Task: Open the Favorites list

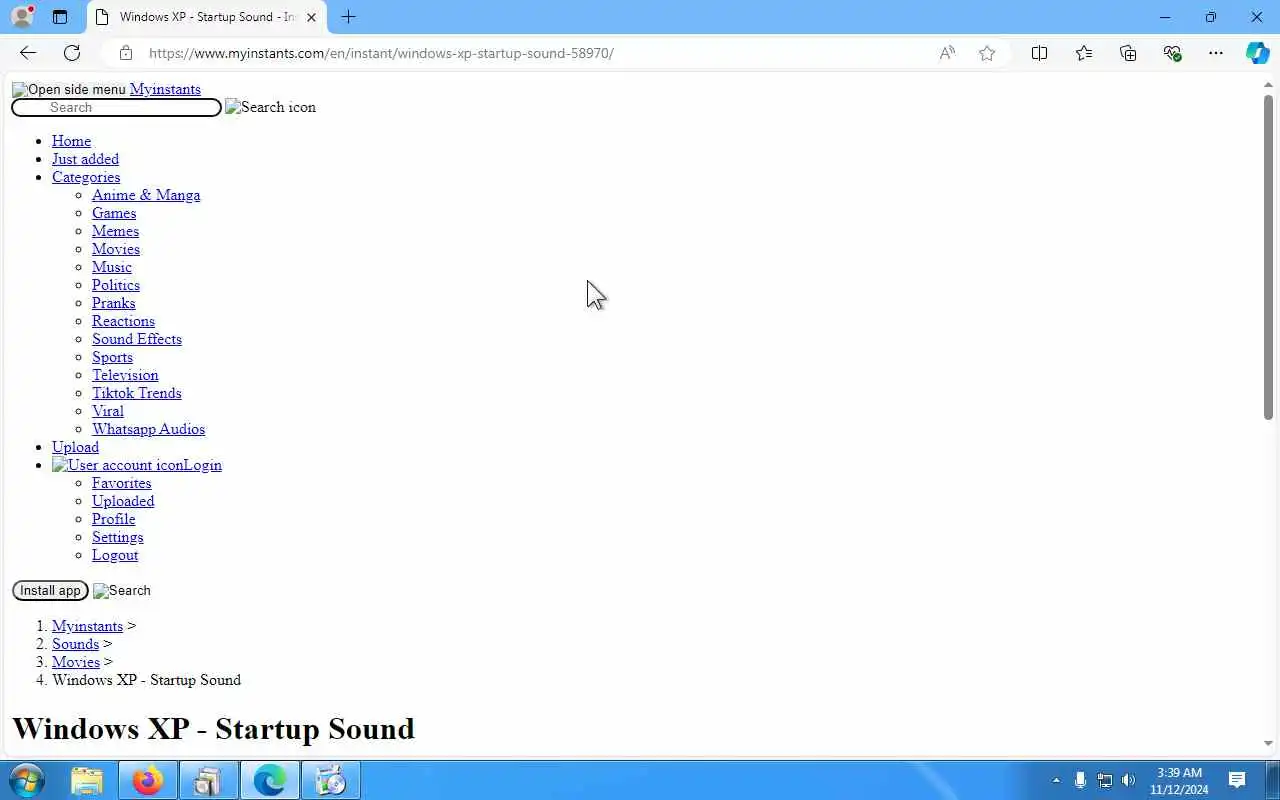Action: (1084, 53)
